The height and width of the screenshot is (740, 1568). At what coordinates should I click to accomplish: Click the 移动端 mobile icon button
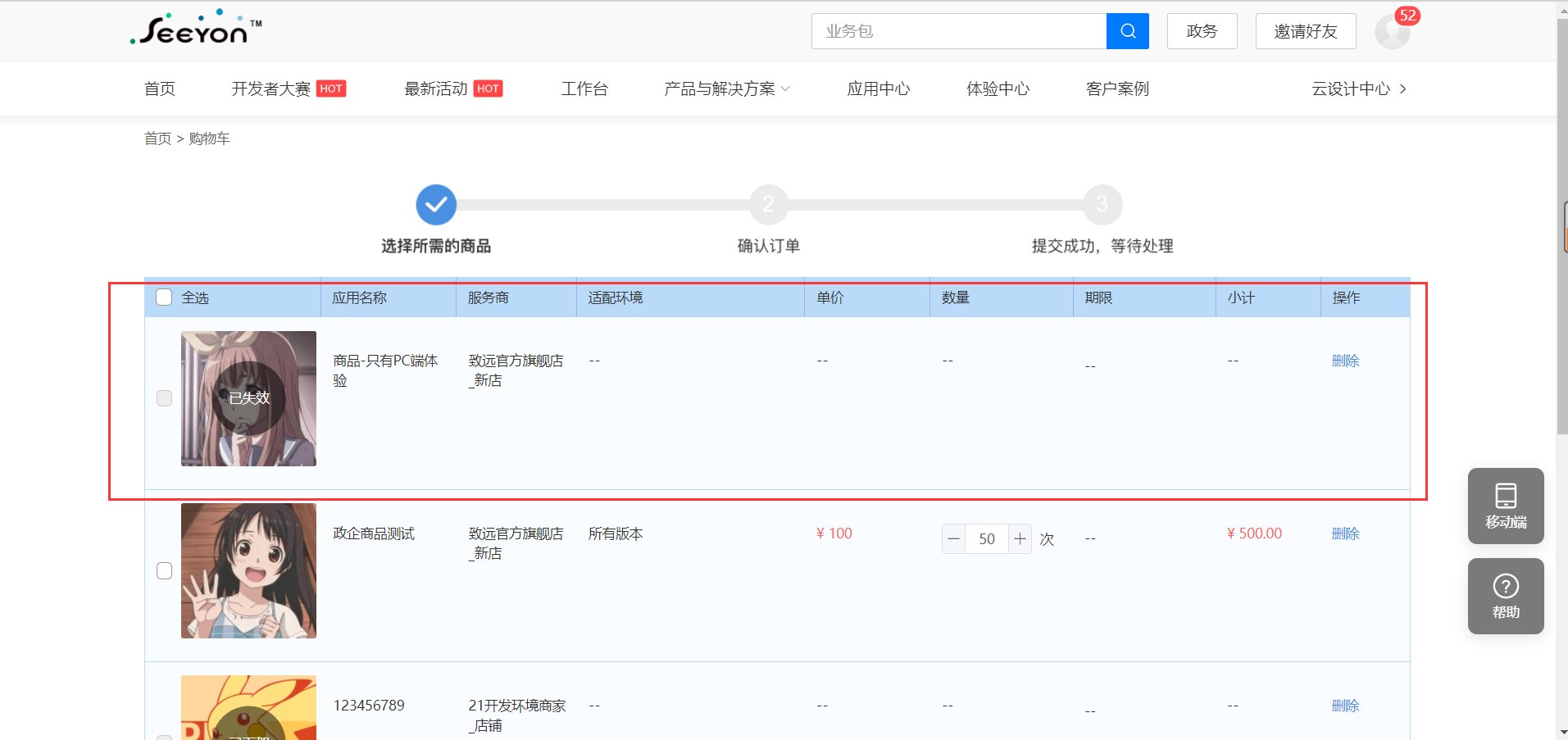1506,506
